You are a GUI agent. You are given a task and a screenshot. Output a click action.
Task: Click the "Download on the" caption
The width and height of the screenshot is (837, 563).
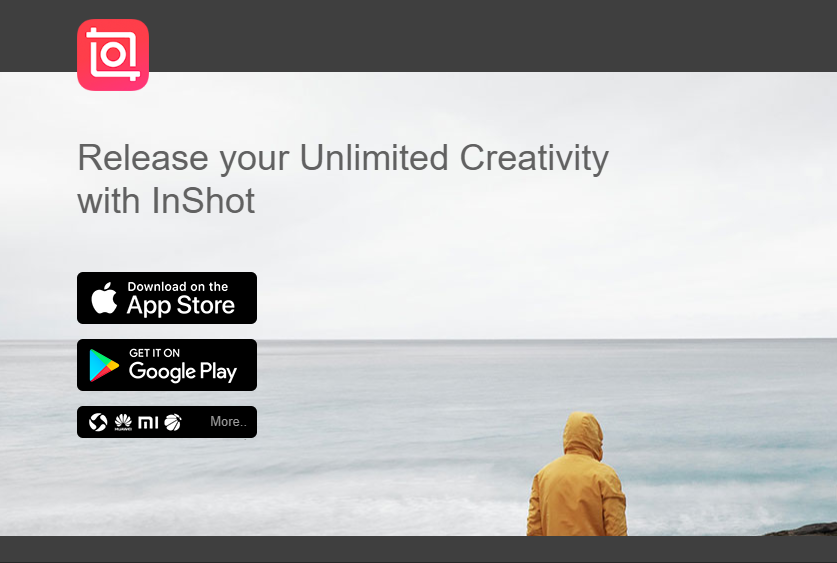pos(177,287)
